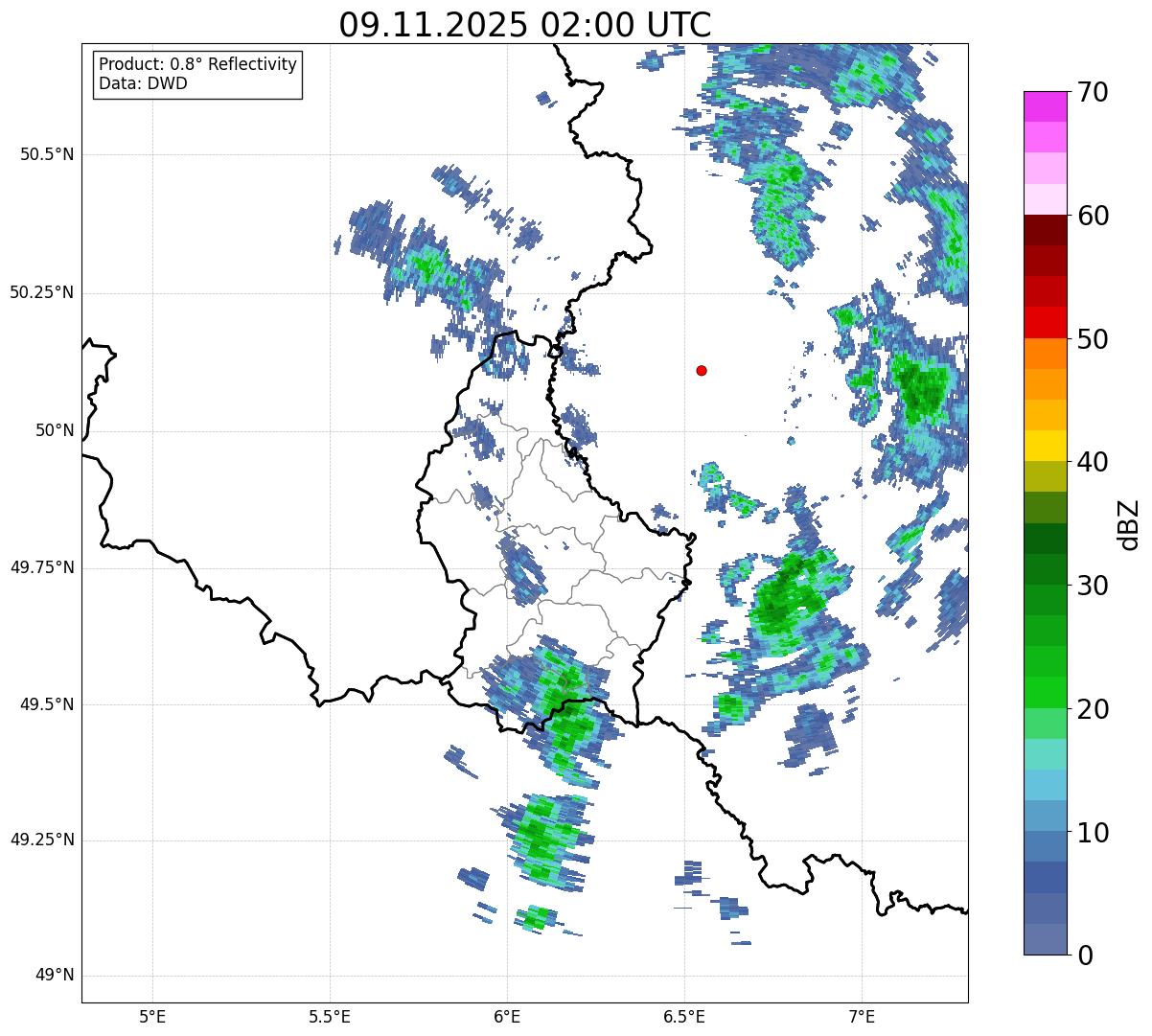
Task: Click the dark maroon swatch just below 60 dBZ
Action: [1046, 230]
